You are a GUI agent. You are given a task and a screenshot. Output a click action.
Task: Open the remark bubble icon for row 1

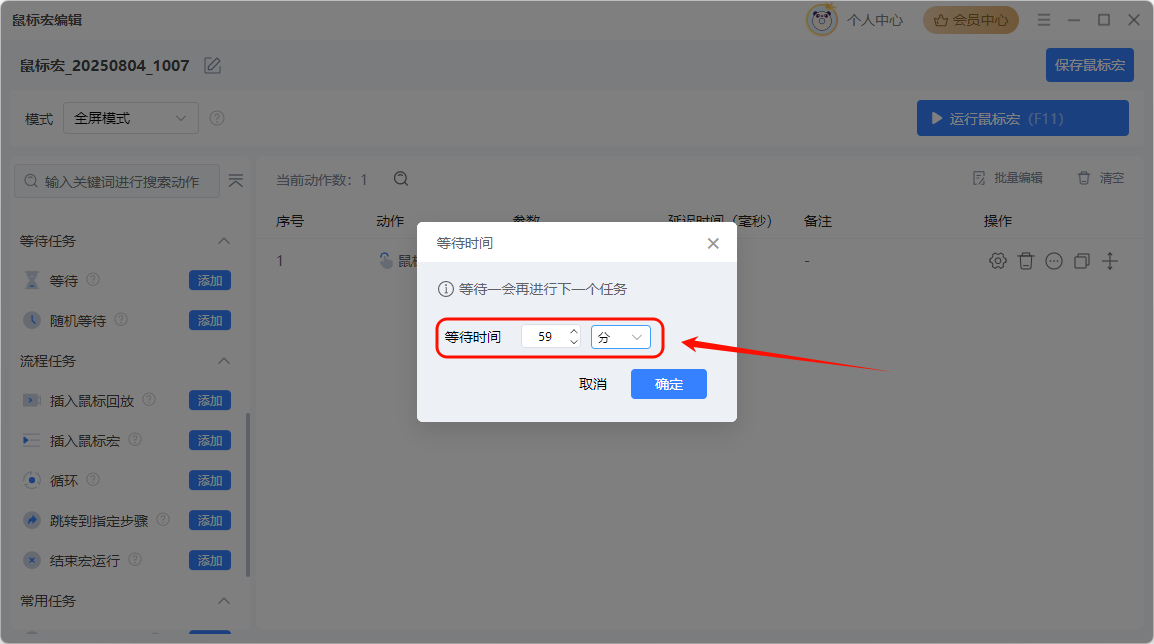click(x=1054, y=261)
